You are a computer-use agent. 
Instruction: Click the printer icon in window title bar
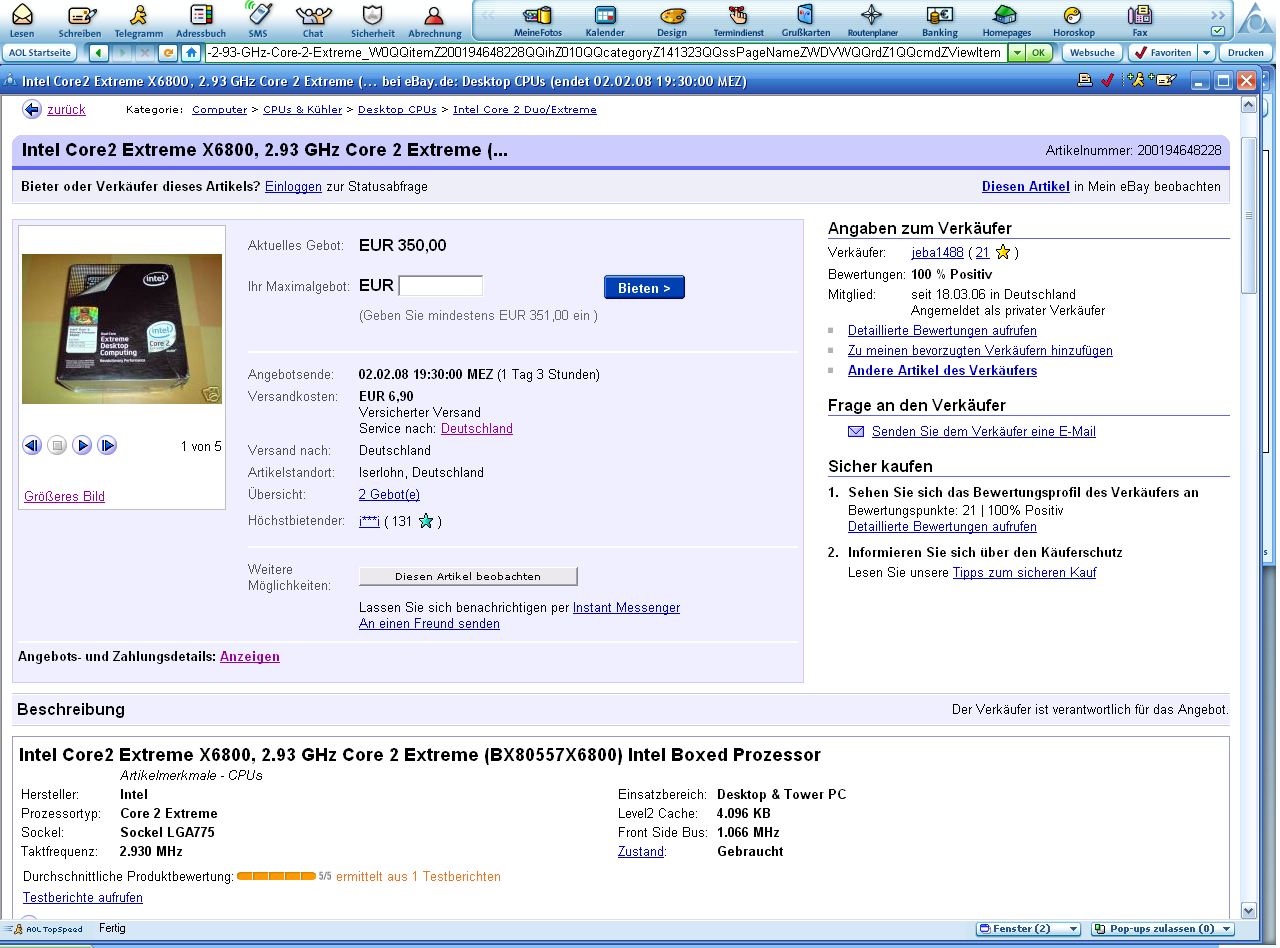point(1085,81)
